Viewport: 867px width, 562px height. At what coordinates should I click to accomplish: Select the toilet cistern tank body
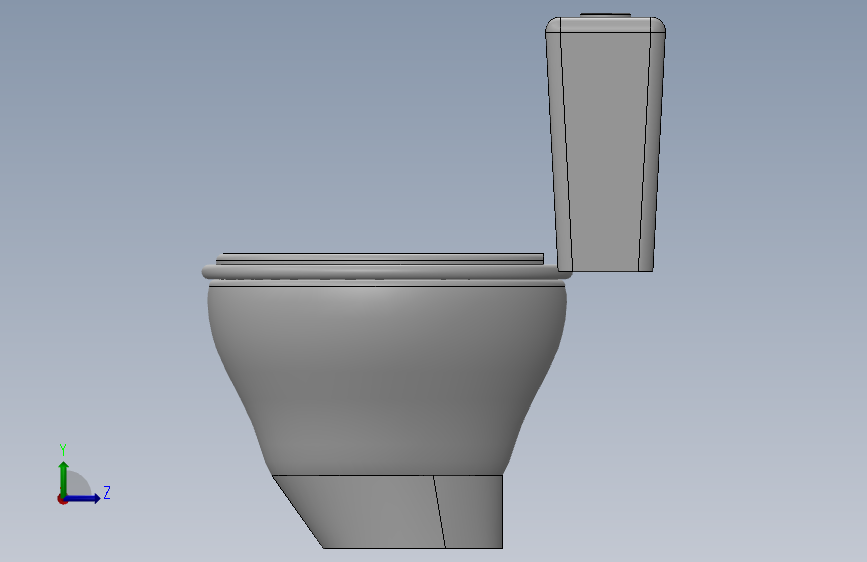point(605,144)
